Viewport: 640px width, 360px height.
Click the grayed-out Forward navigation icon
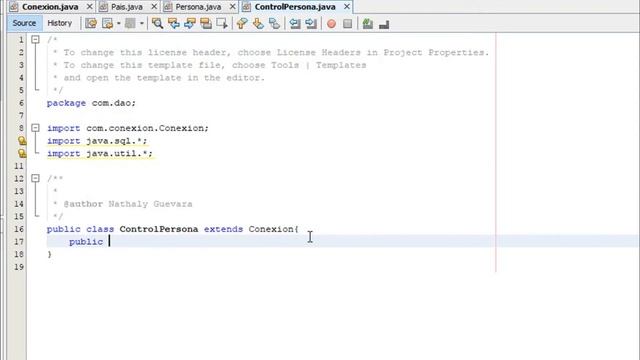pyautogui.click(x=130, y=24)
